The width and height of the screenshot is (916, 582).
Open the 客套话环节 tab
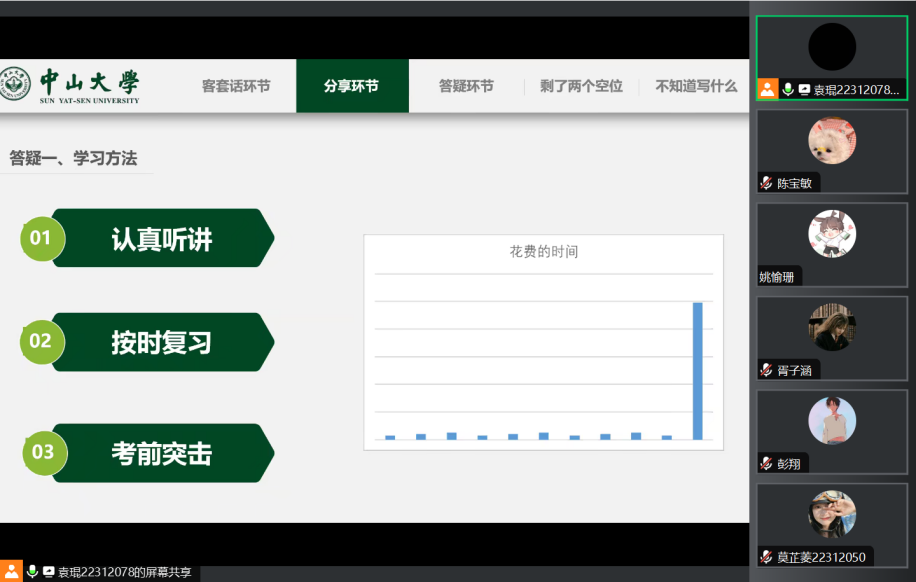click(x=236, y=86)
